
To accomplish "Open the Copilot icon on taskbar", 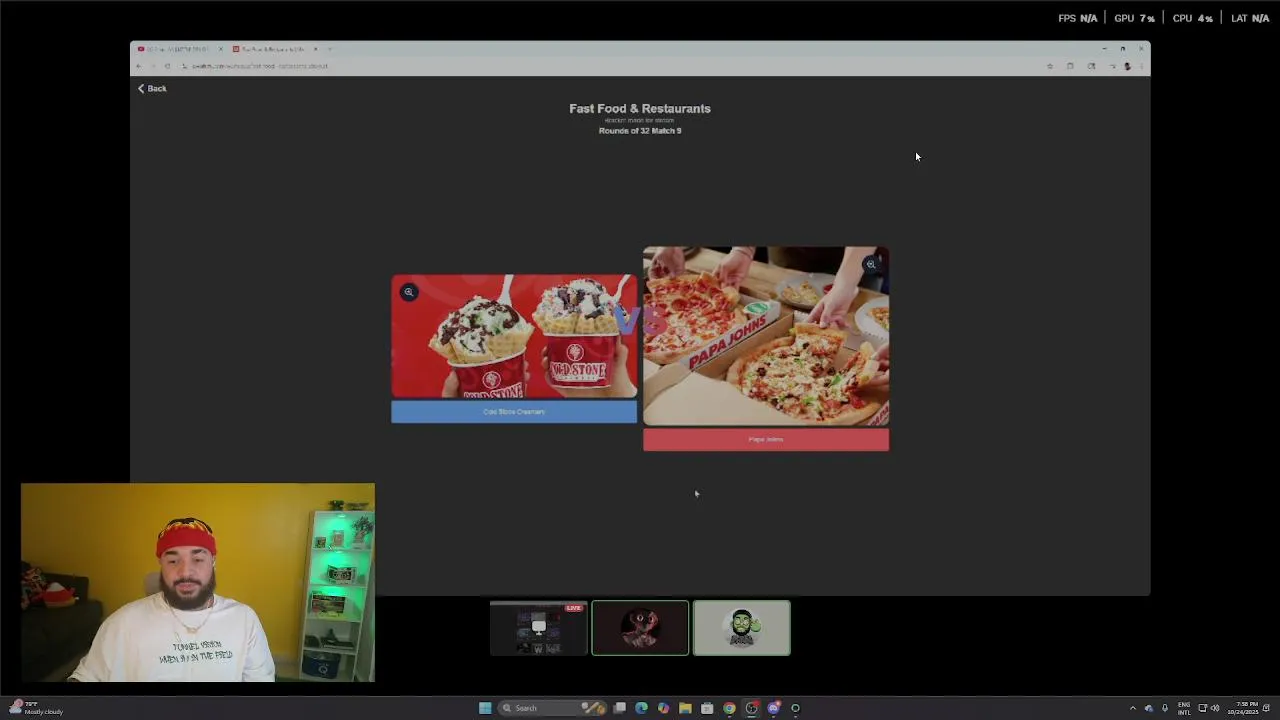I will (x=663, y=708).
